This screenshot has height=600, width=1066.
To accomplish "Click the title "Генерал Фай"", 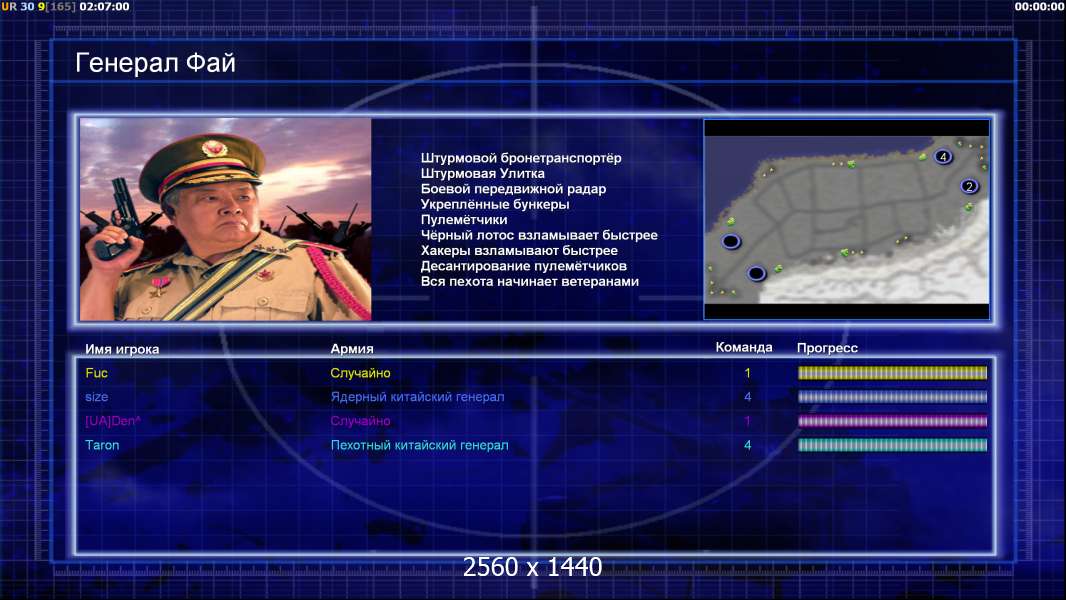I will point(155,63).
